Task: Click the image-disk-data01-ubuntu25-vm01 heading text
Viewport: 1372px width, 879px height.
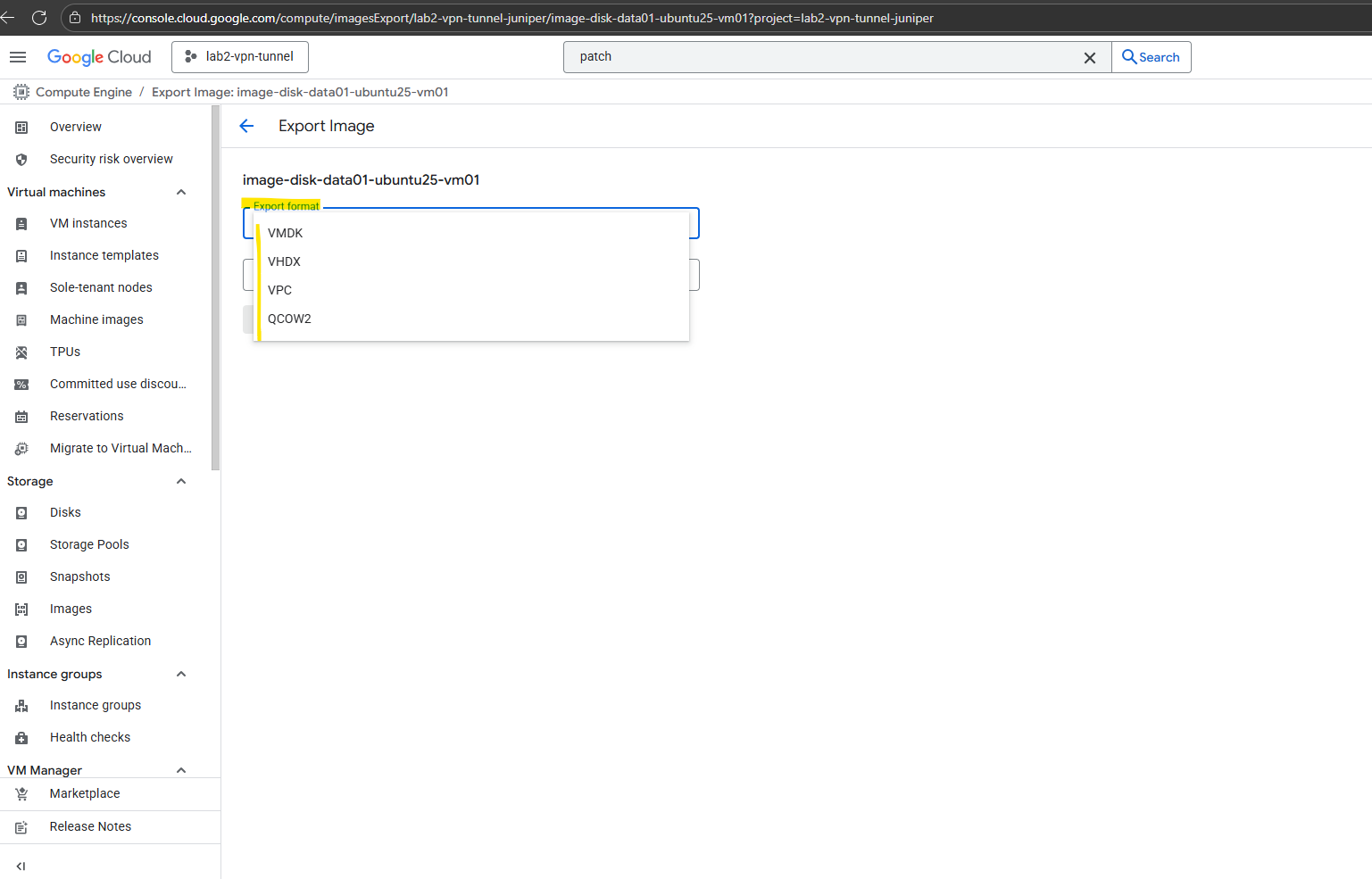Action: pyautogui.click(x=362, y=179)
